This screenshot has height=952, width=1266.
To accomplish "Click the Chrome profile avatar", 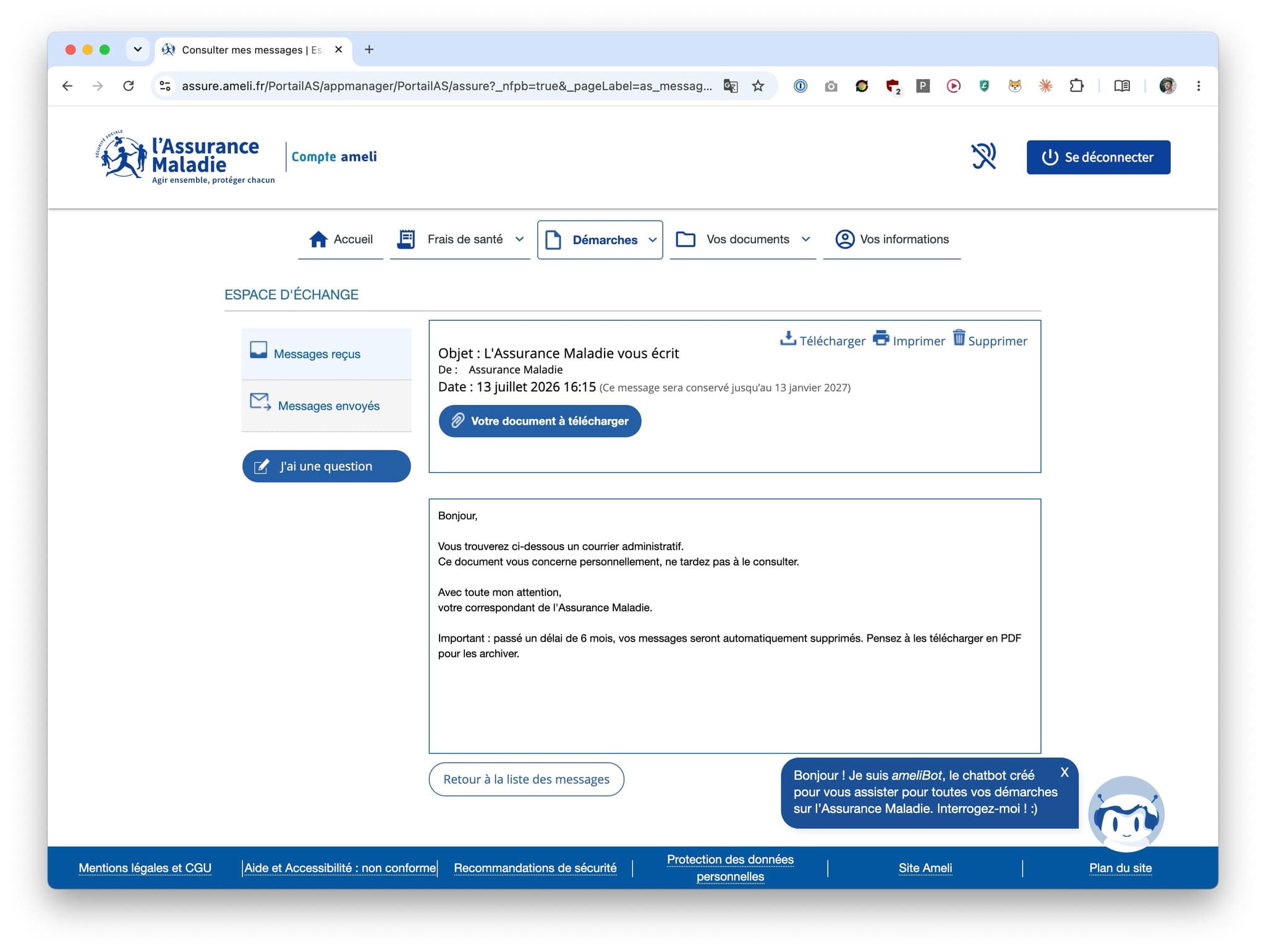I will [x=1168, y=86].
